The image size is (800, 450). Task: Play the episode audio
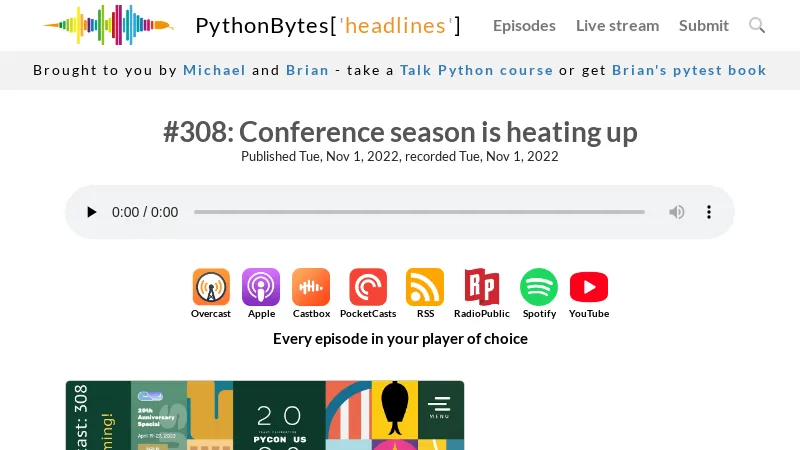click(91, 212)
